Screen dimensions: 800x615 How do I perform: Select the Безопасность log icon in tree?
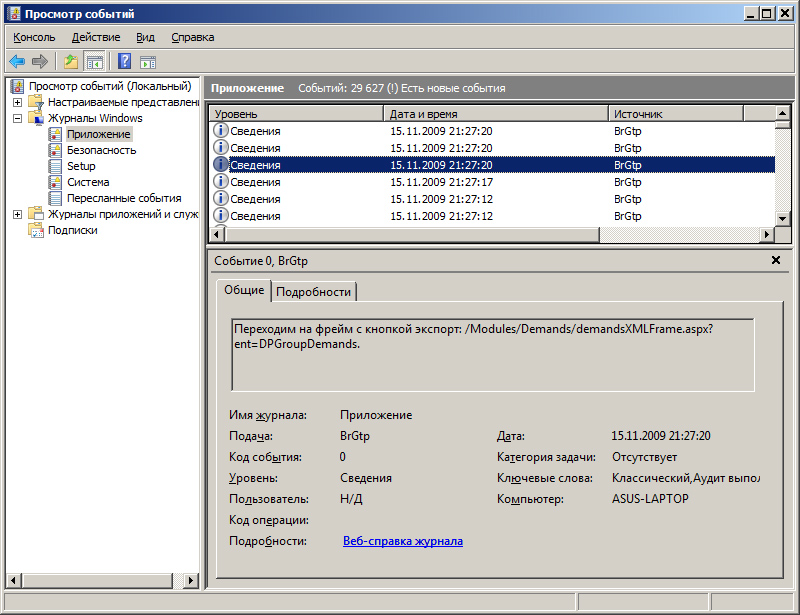57,150
